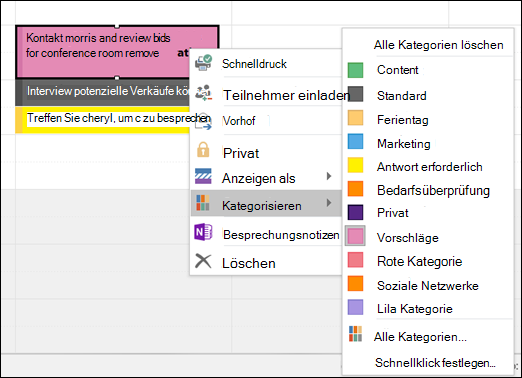Expand the Kategorisieren submenu arrow
This screenshot has height=378, width=522.
(329, 203)
